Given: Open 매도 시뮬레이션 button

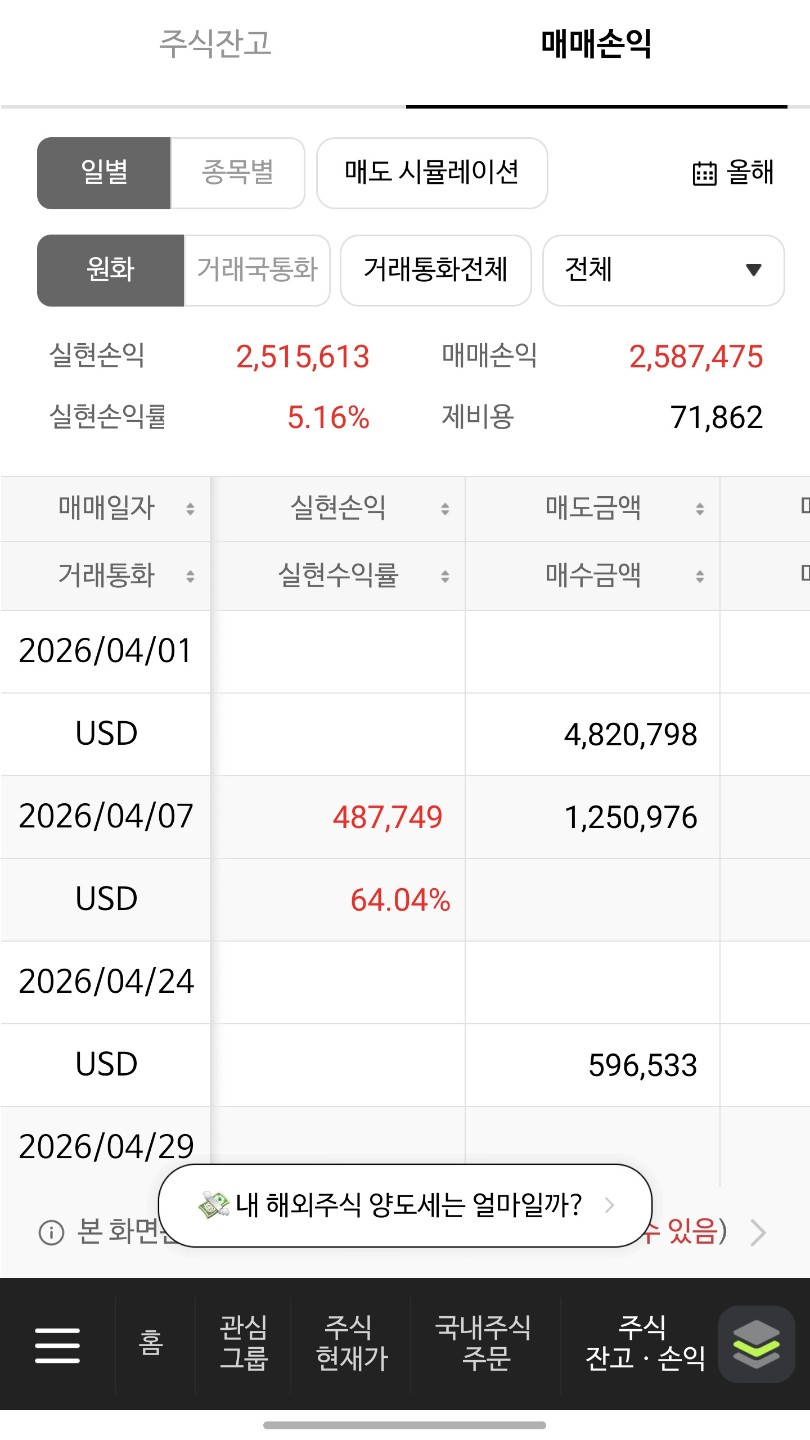Looking at the screenshot, I should 432,173.
